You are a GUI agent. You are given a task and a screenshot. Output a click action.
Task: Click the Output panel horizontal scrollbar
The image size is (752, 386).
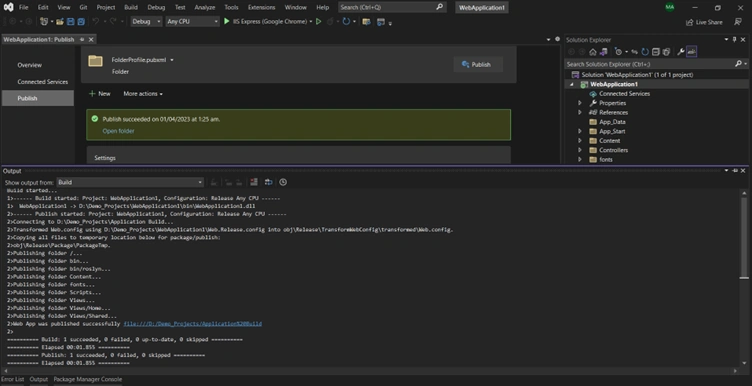[370, 371]
